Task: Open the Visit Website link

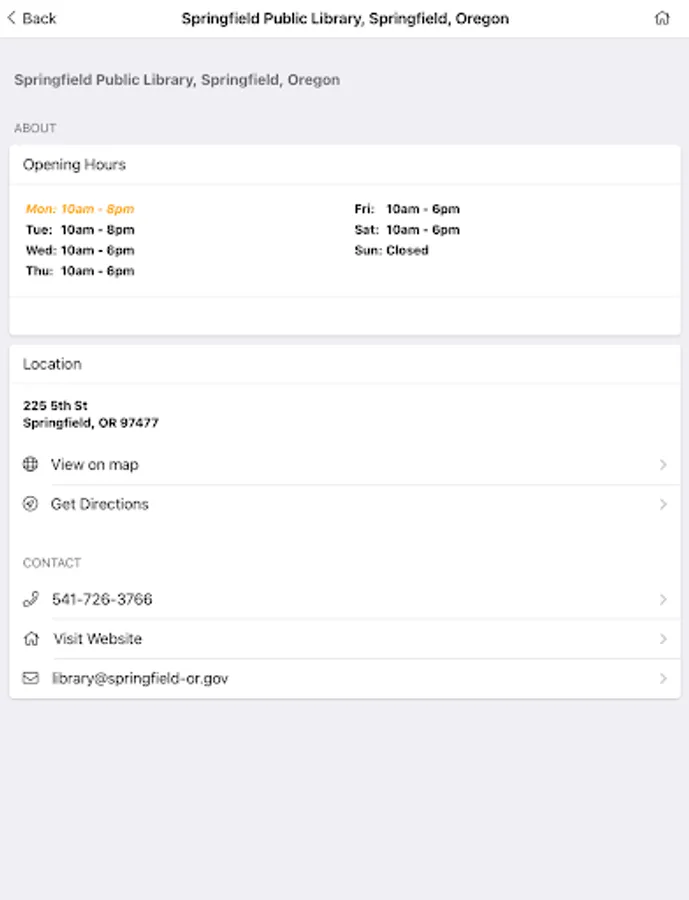Action: (x=98, y=639)
